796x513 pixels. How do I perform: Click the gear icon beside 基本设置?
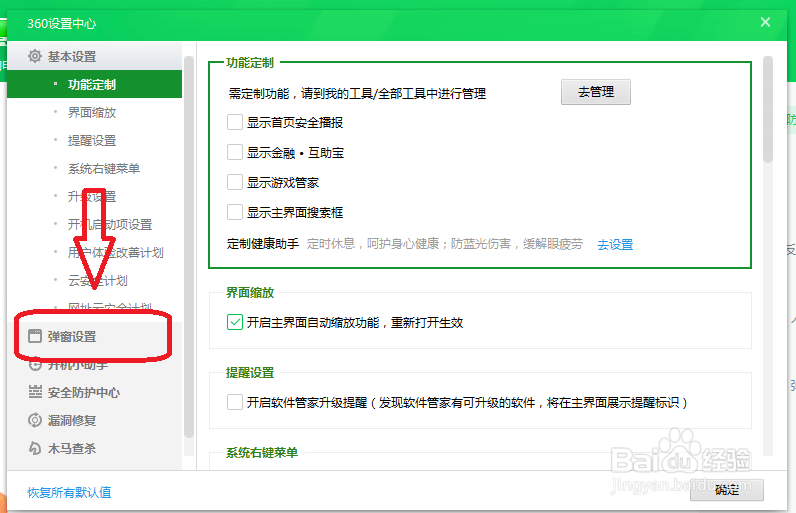35,56
